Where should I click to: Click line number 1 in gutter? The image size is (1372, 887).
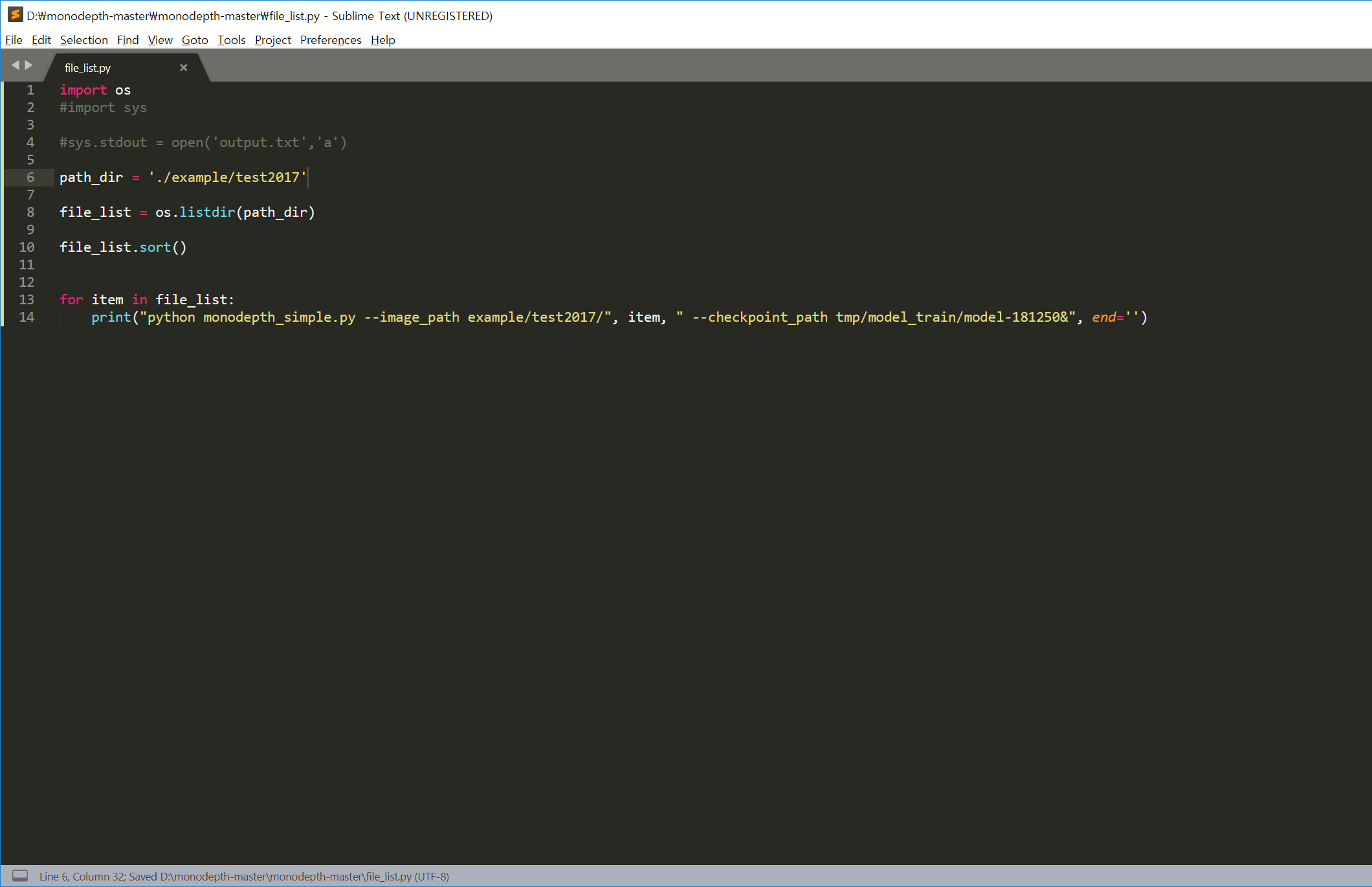pos(30,90)
